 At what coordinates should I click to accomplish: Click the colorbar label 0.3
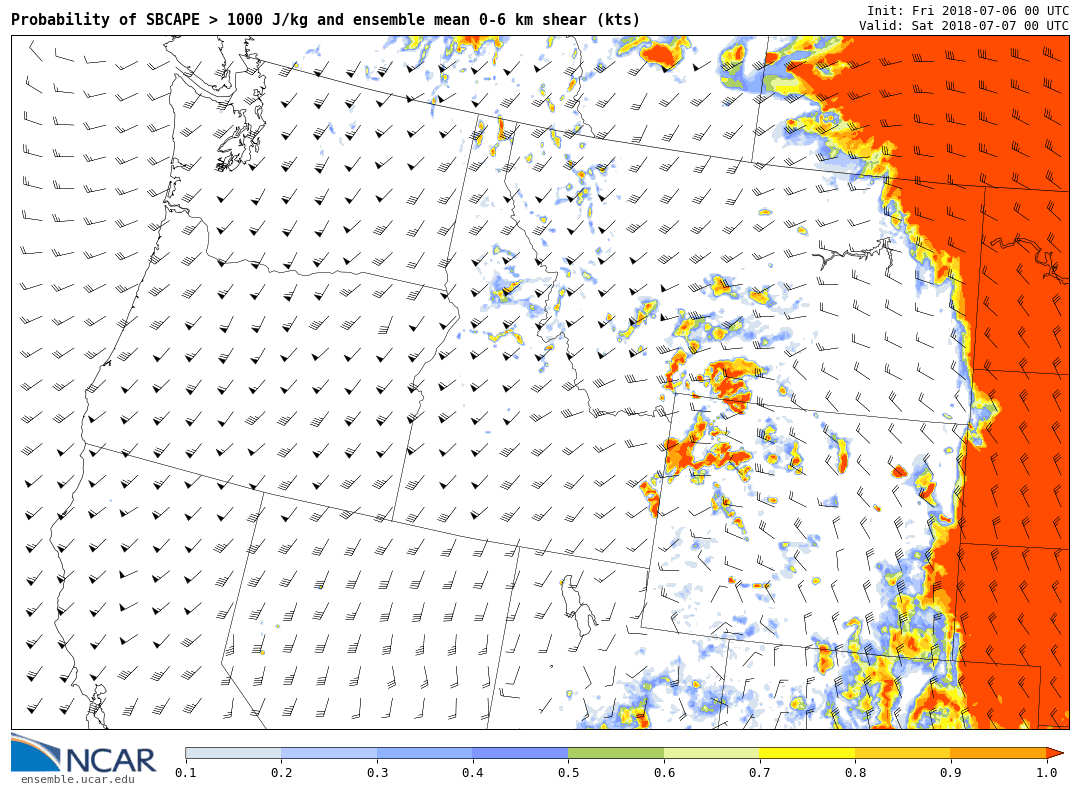pos(377,773)
